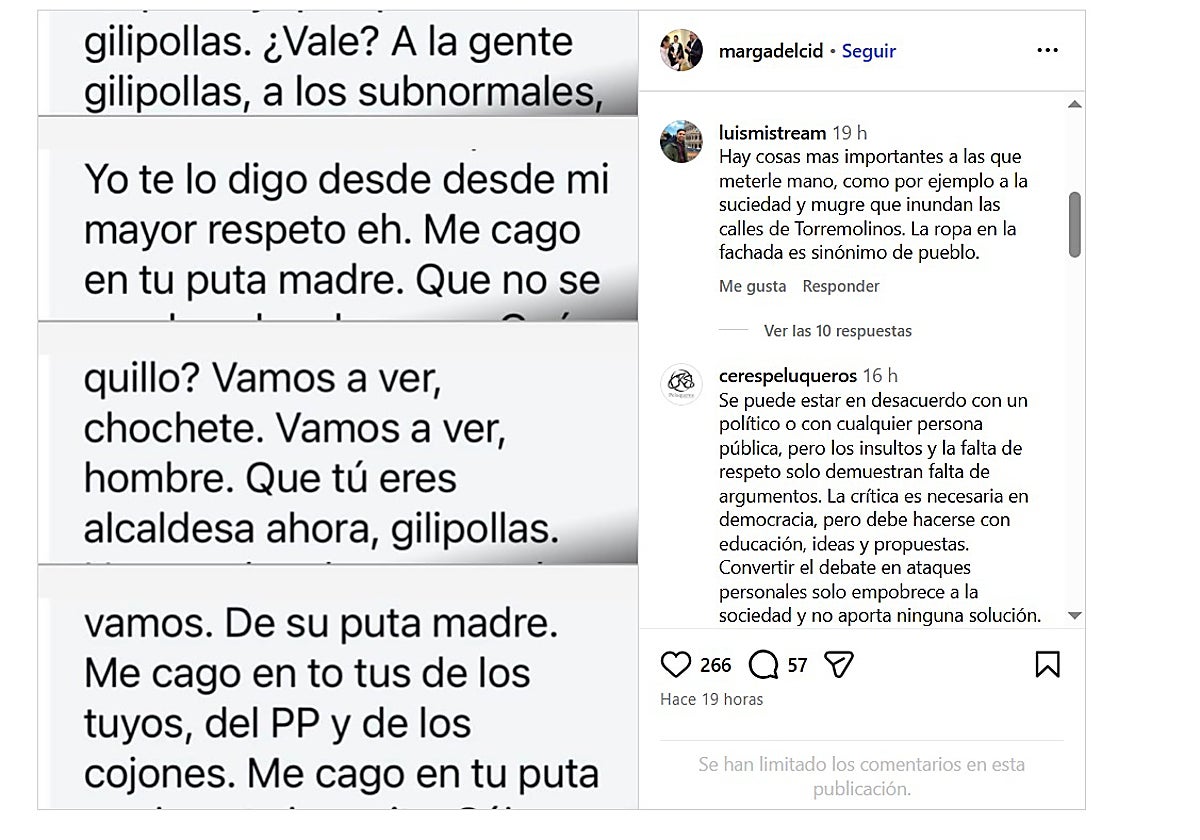This screenshot has height=840, width=1200.
Task: Click the comments scrollbar thumb
Action: pyautogui.click(x=1075, y=224)
